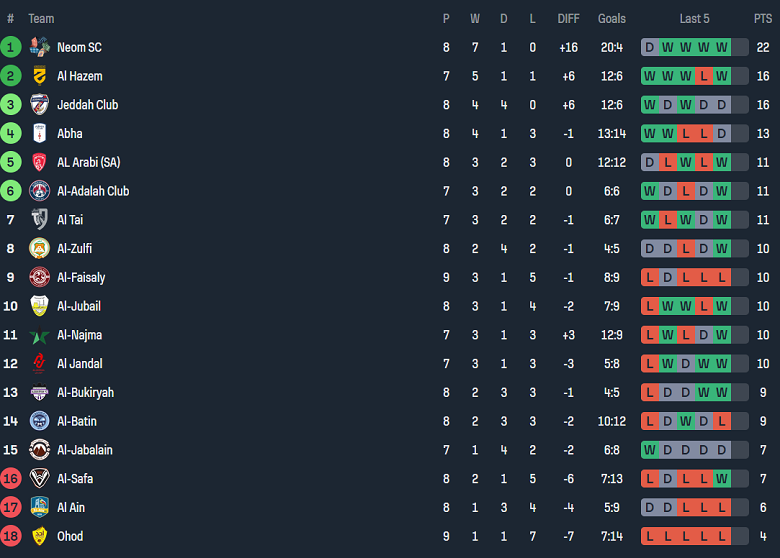The image size is (780, 558).
Task: Click the Al Hazem team crest
Action: (39, 76)
